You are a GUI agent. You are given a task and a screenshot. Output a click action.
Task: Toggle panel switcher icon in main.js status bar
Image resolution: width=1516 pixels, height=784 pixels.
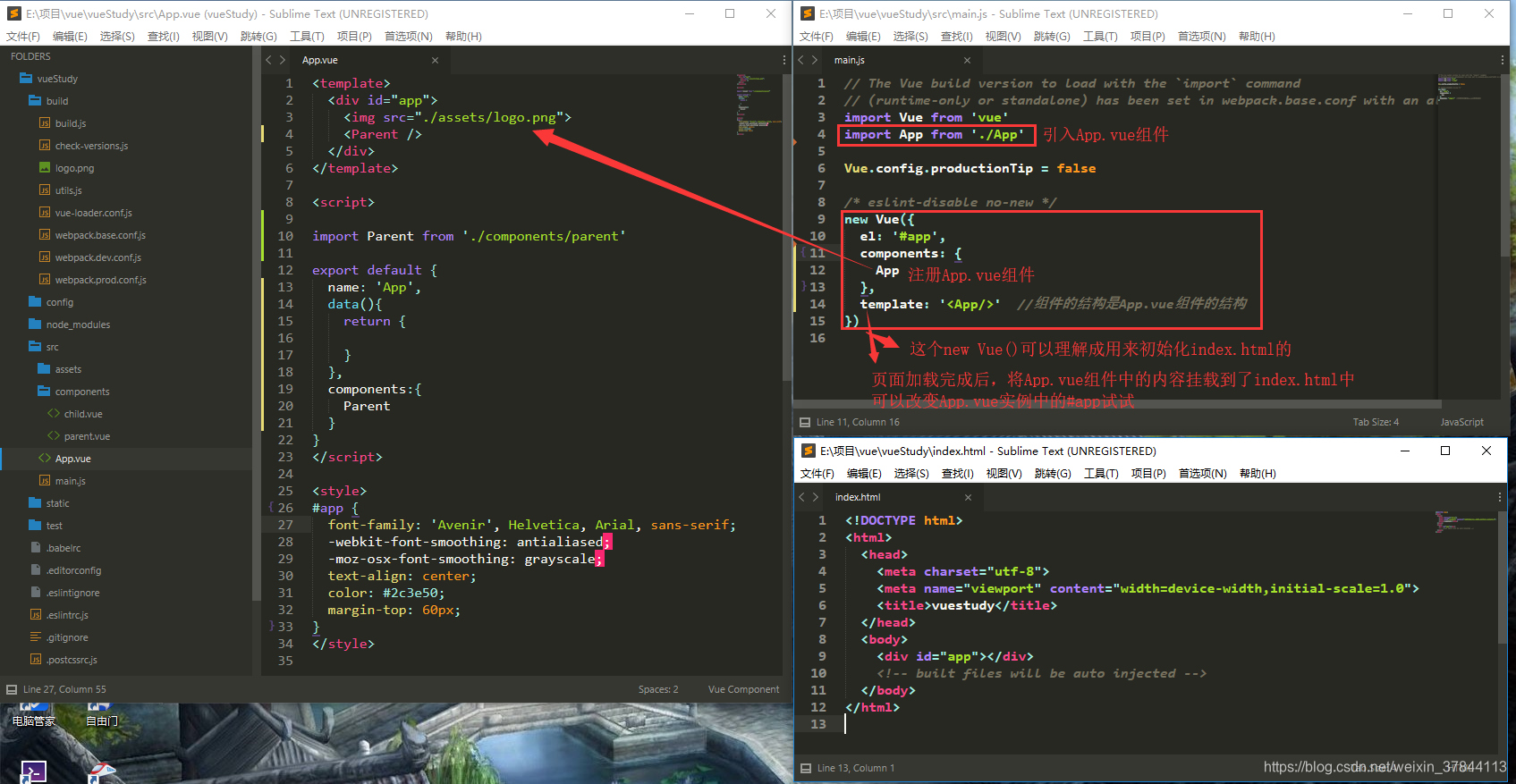pyautogui.click(x=805, y=423)
